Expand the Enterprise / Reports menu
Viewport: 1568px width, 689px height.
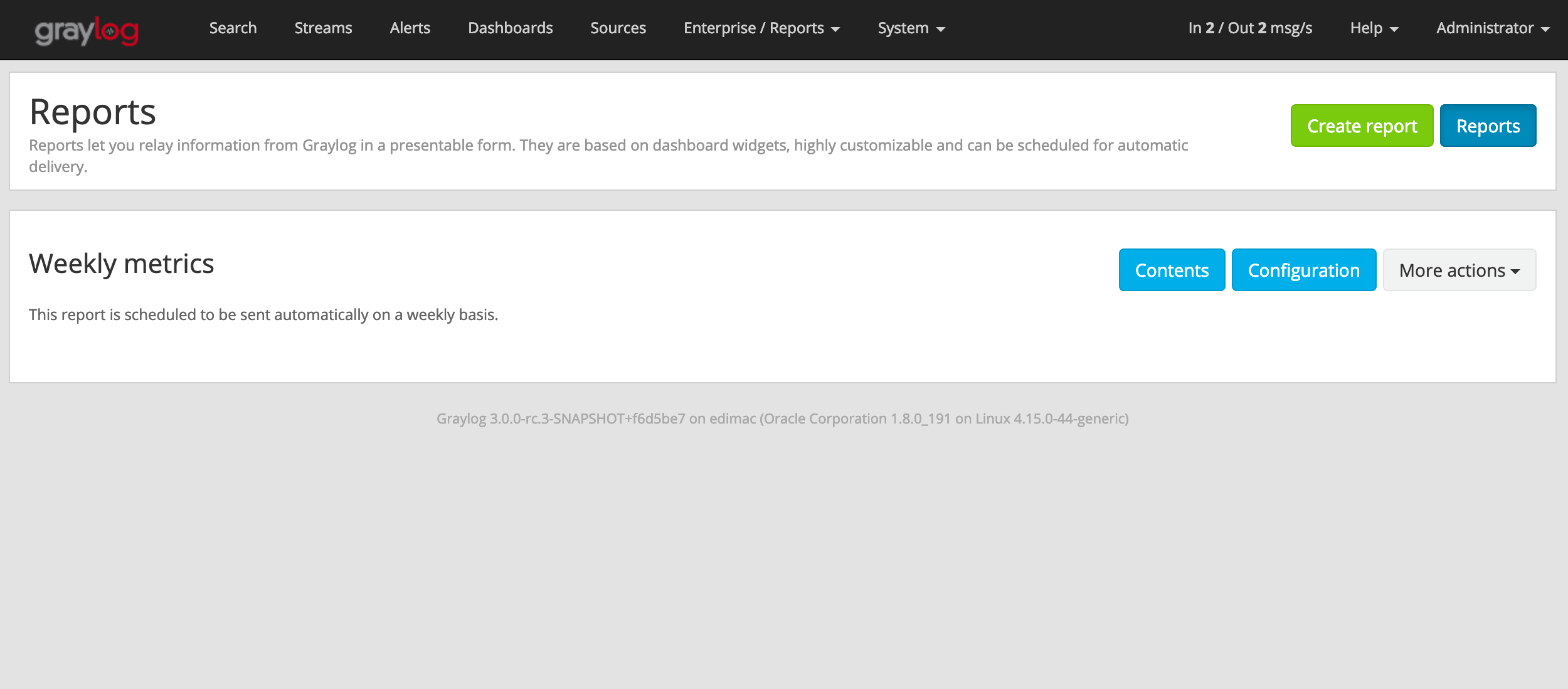click(x=753, y=28)
